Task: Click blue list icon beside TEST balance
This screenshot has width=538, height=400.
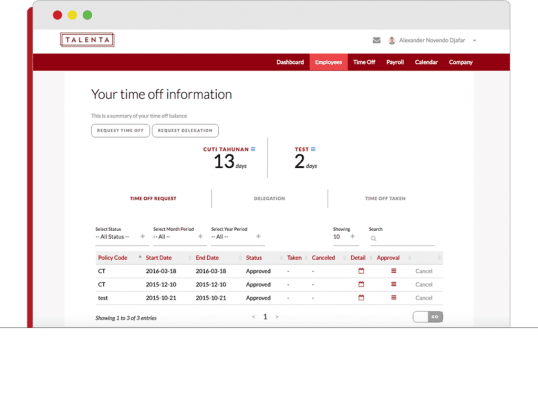Action: 313,149
